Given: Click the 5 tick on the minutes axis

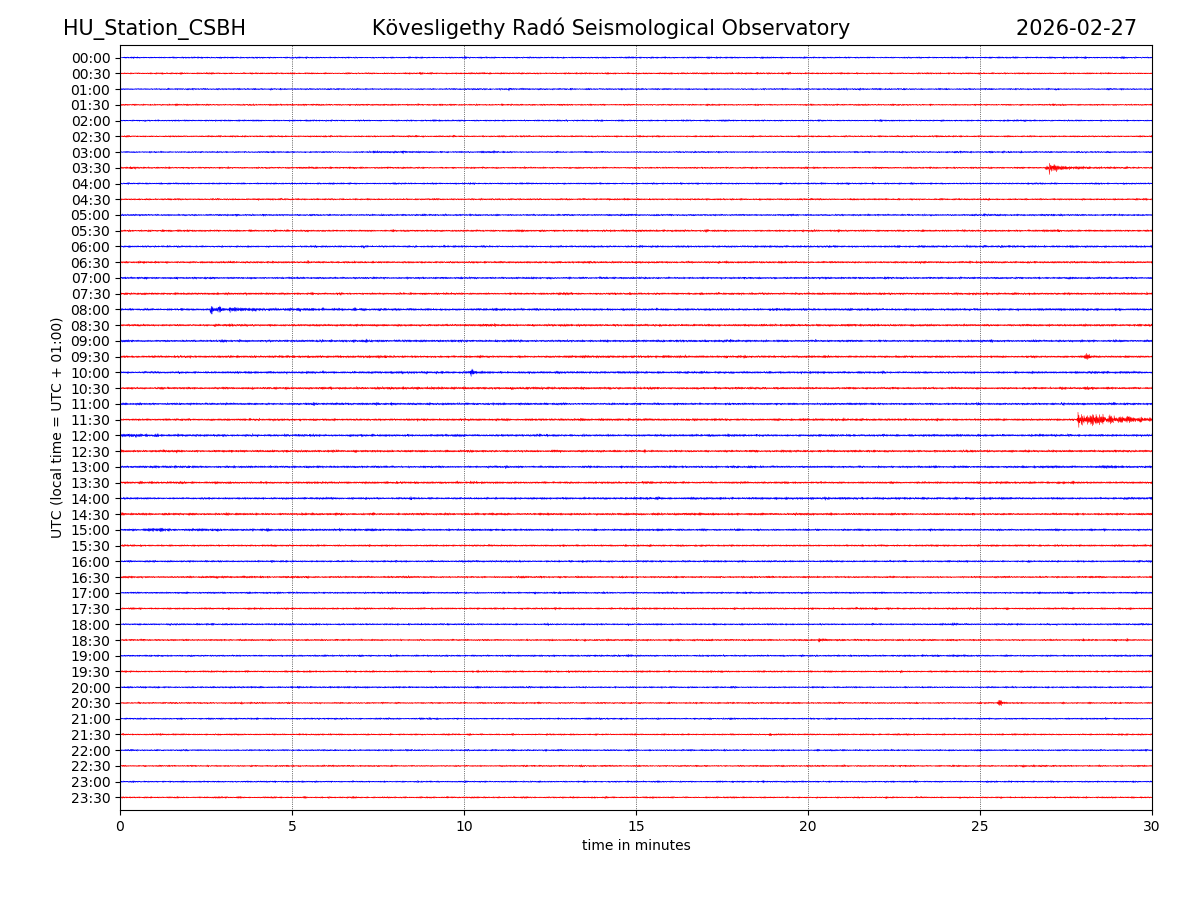Looking at the screenshot, I should tap(292, 827).
